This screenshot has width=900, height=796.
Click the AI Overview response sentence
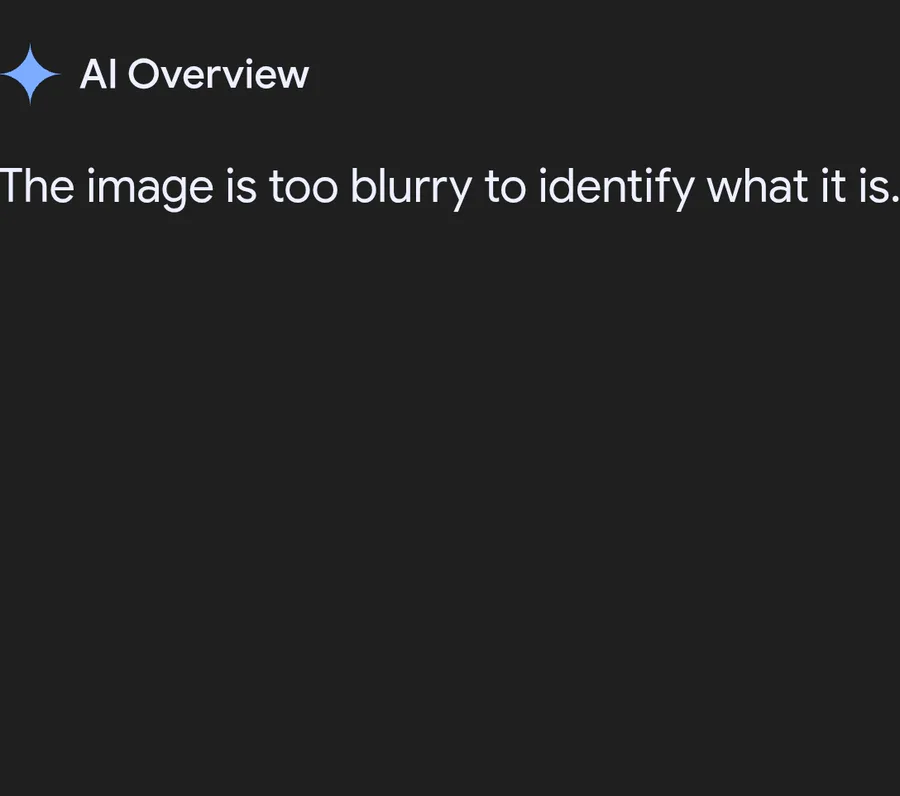point(448,187)
